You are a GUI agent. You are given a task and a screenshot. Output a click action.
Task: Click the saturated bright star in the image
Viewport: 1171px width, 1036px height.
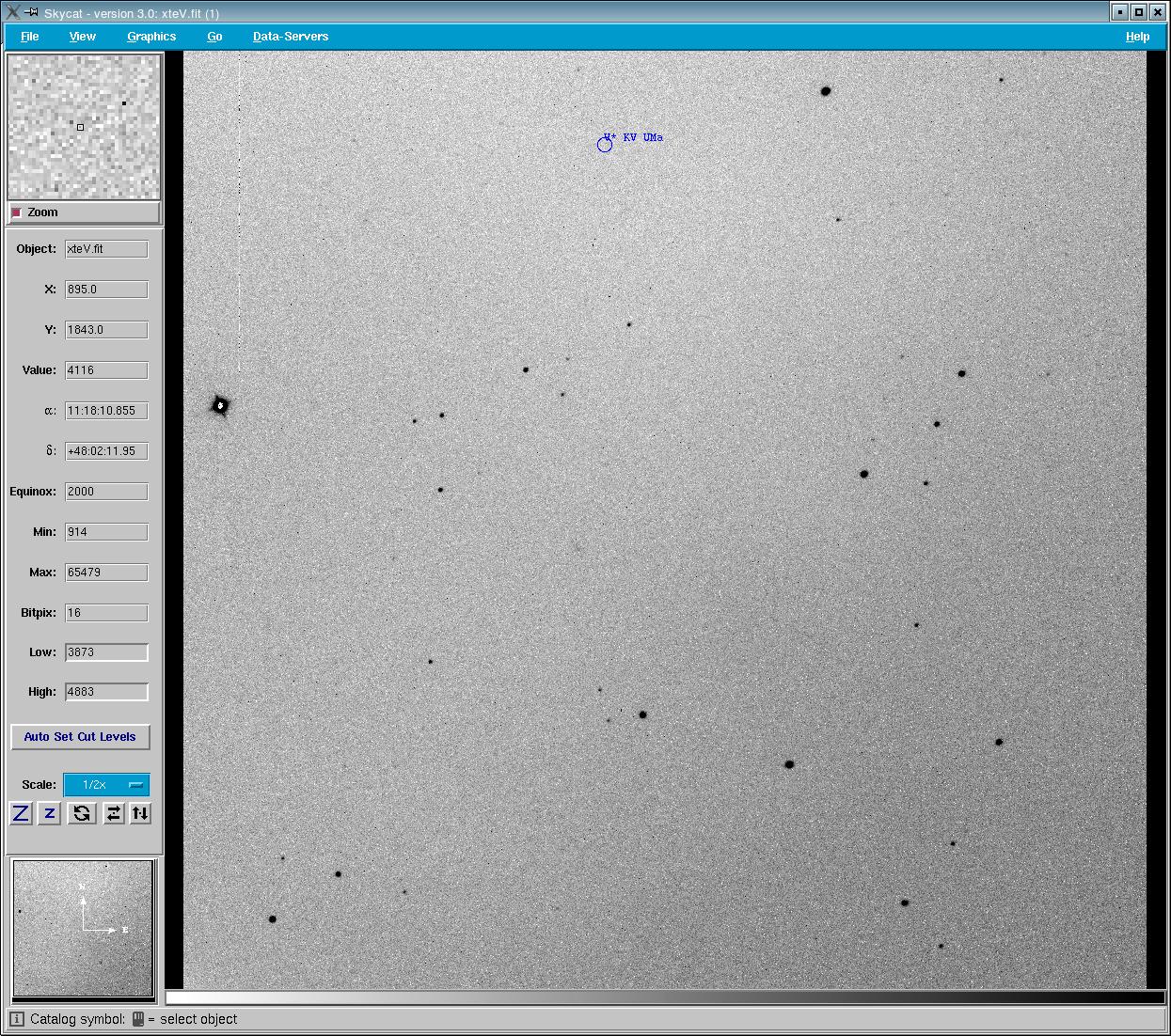tap(220, 406)
